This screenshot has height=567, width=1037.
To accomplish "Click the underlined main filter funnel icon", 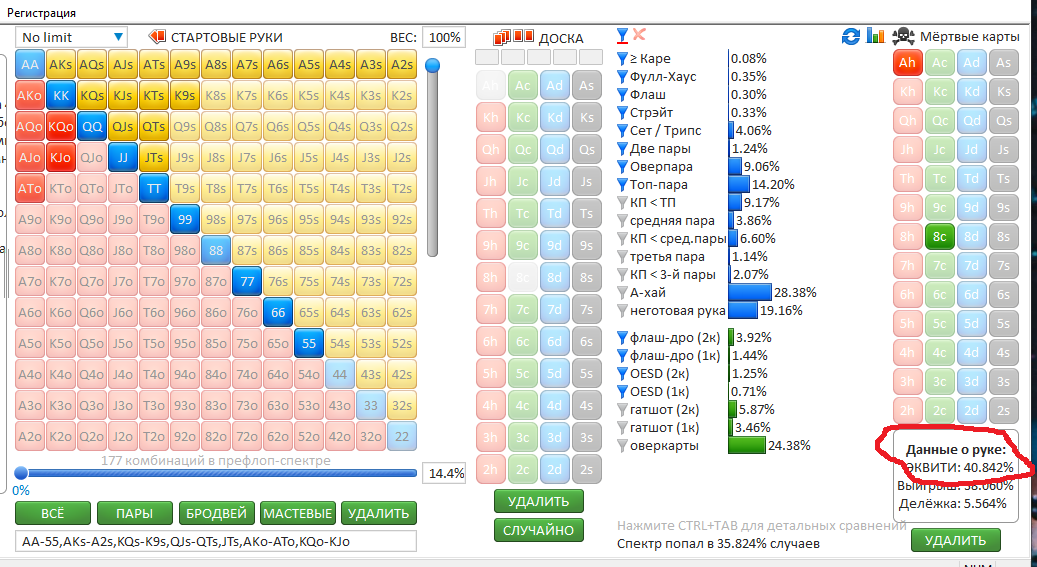I will pyautogui.click(x=623, y=36).
